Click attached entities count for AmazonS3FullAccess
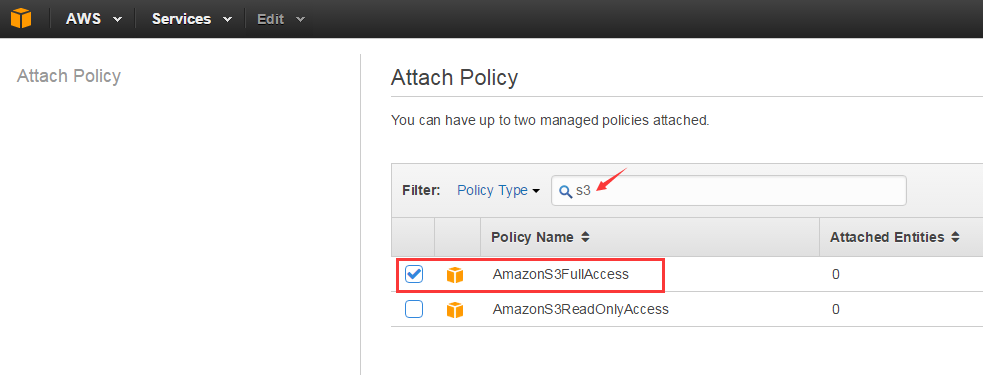 click(836, 275)
